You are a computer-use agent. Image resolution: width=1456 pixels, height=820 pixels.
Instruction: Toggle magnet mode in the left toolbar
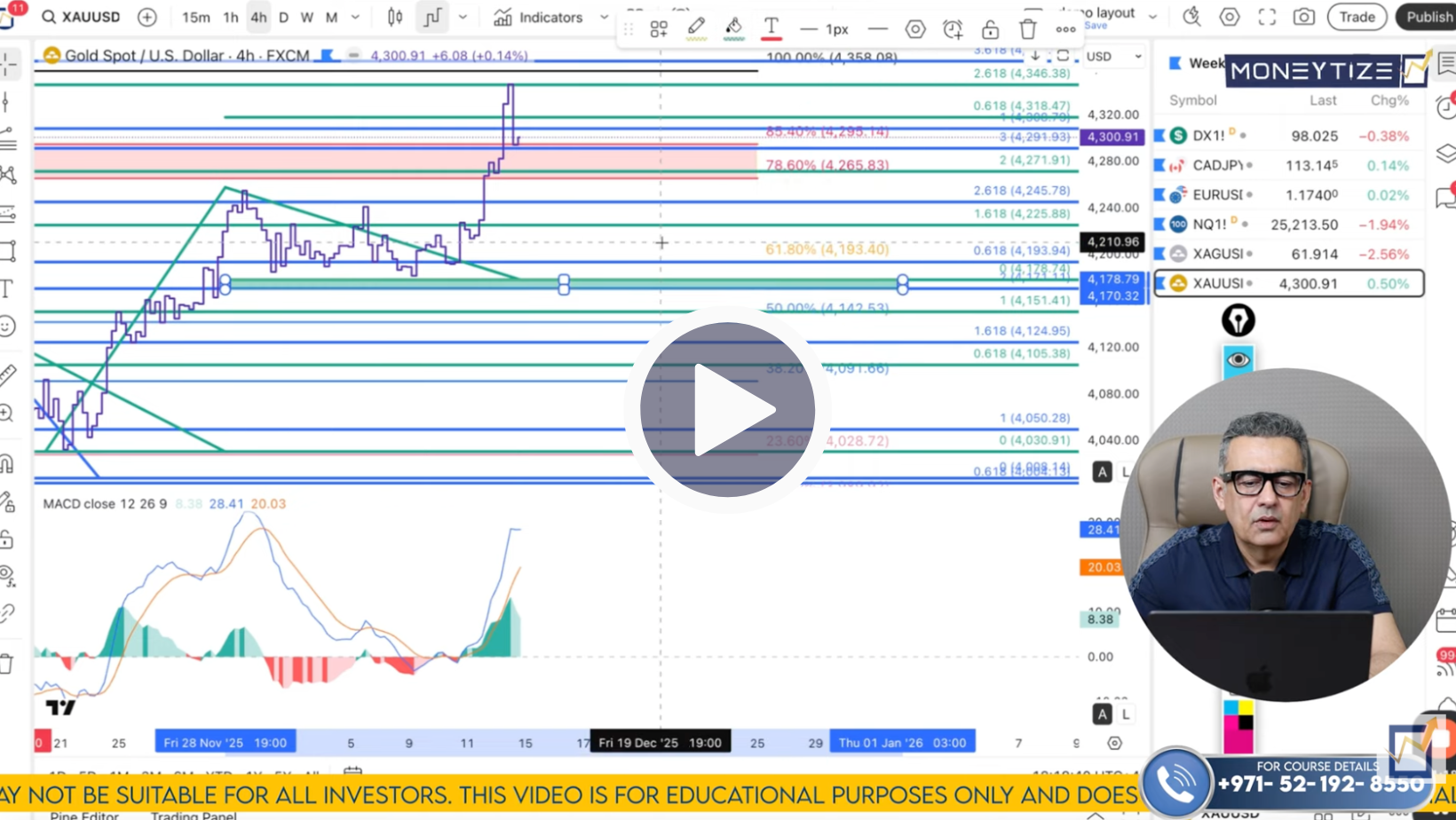point(10,461)
